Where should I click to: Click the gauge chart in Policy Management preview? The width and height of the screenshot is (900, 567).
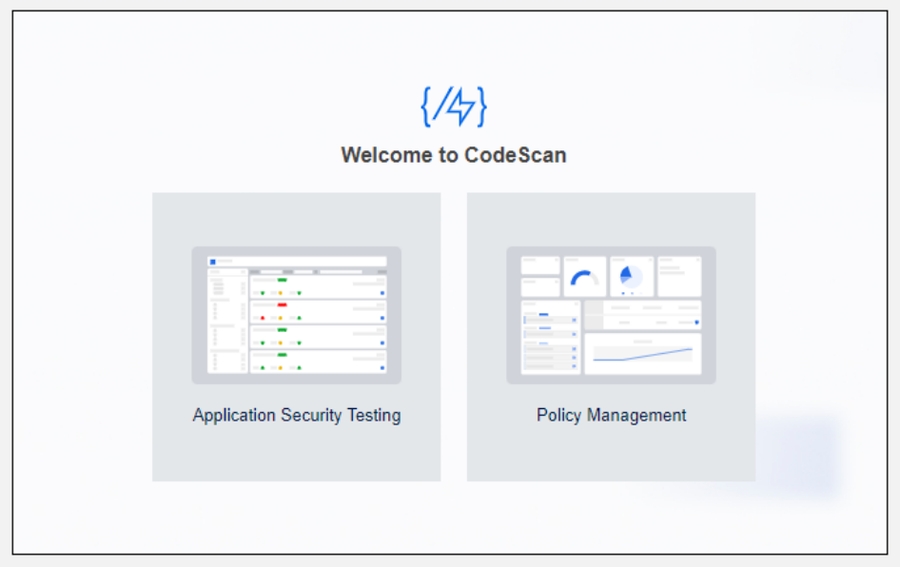[x=584, y=278]
